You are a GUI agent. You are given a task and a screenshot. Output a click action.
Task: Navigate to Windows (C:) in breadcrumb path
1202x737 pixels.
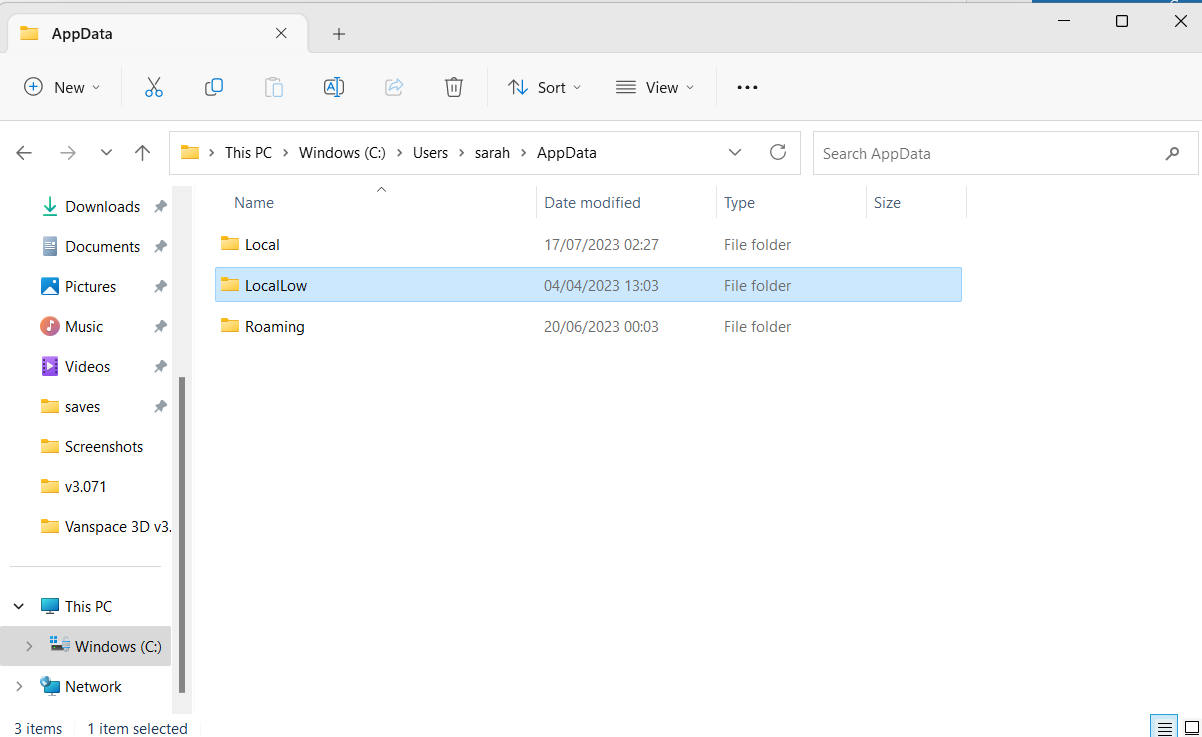[343, 153]
